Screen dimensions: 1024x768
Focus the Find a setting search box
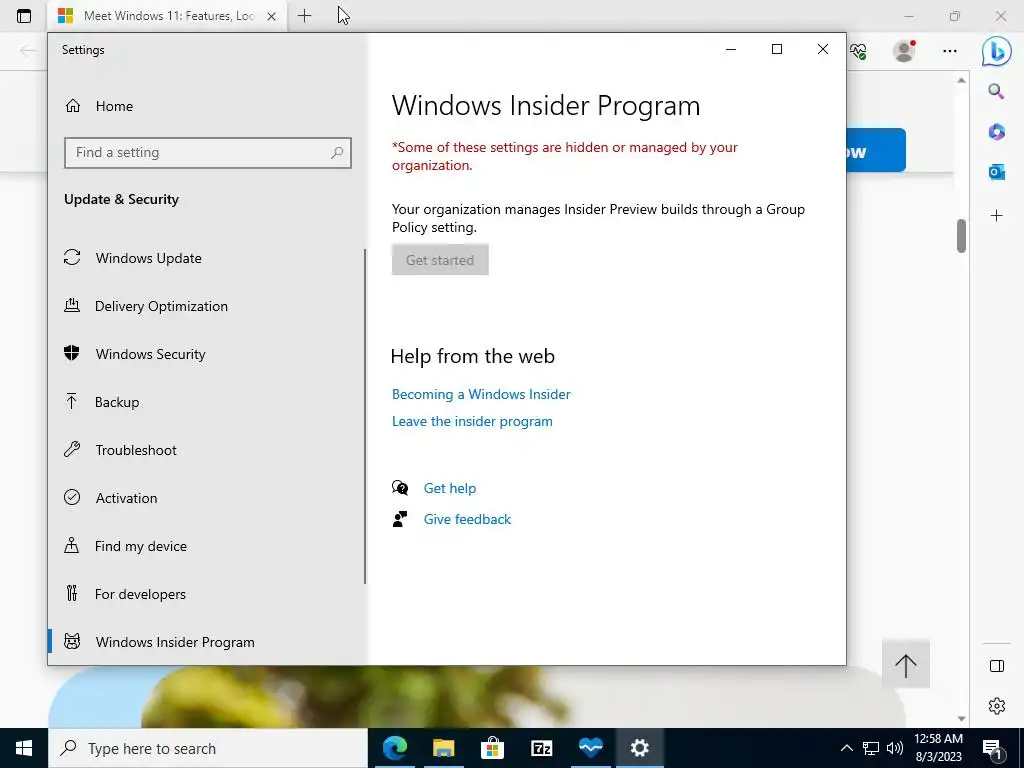point(208,153)
